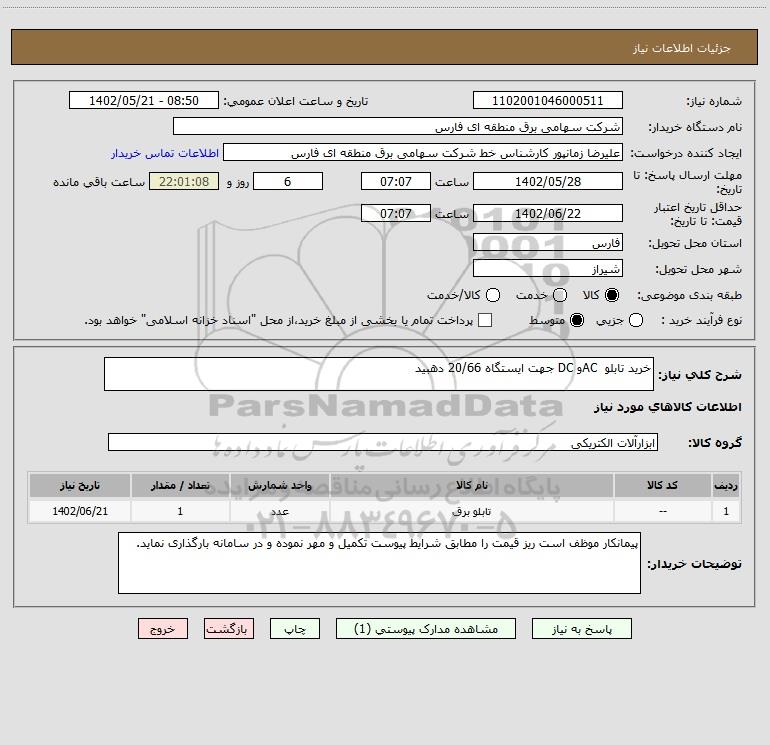Open the اطلاعات تماس خریدار link
770x745 pixels.
(x=165, y=153)
